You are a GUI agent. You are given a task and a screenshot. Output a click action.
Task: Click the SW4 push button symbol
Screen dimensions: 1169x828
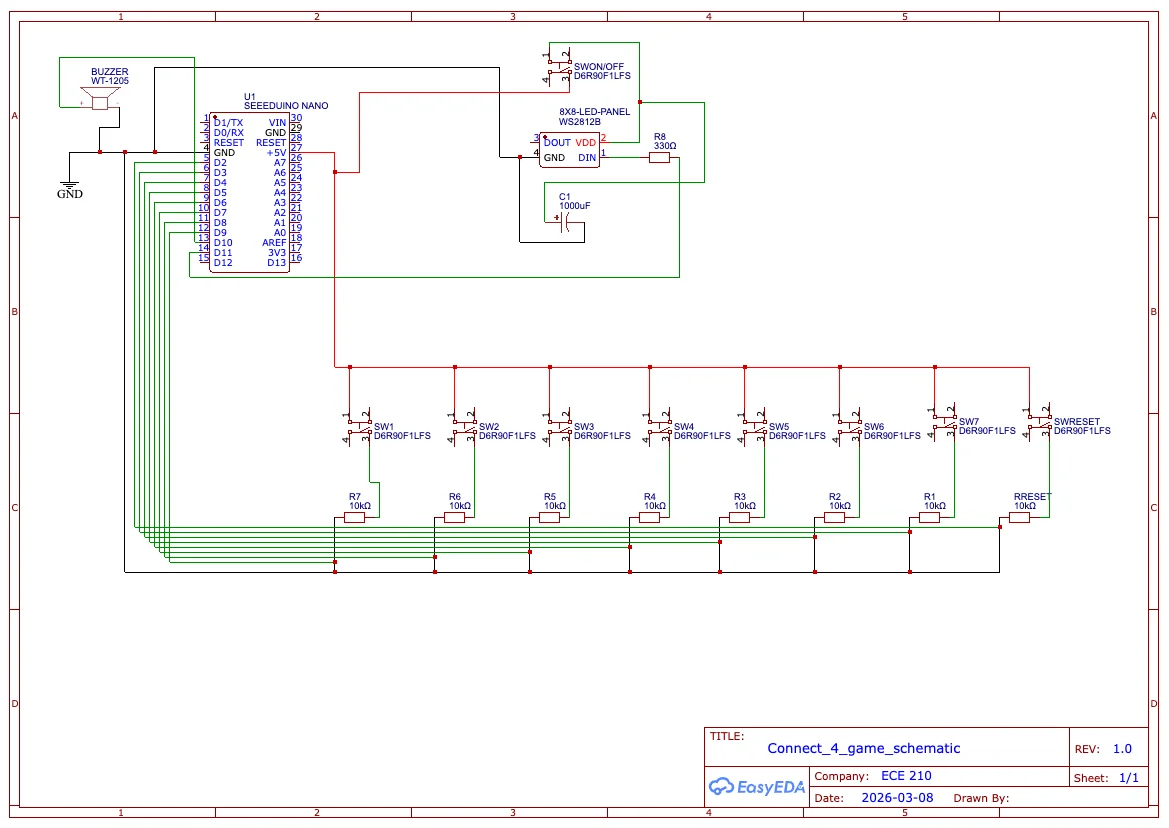(659, 426)
